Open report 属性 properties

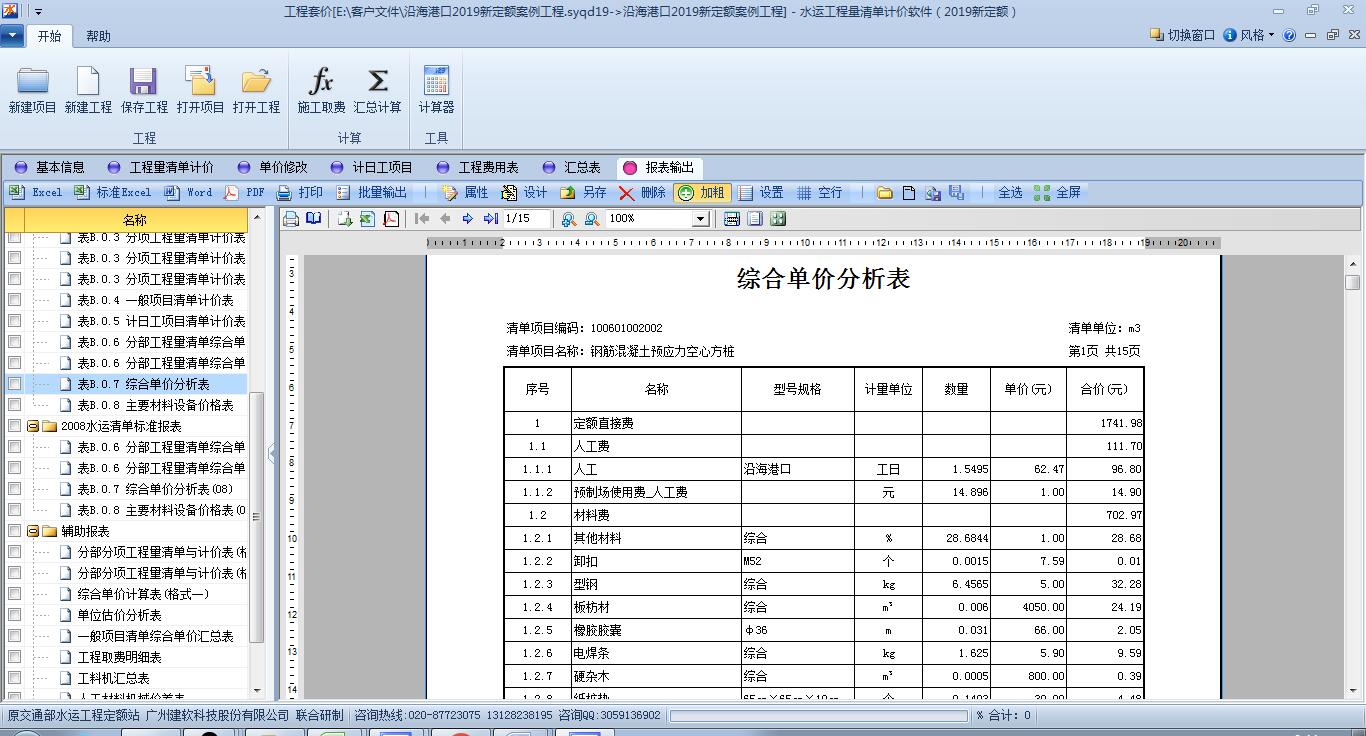click(x=466, y=192)
